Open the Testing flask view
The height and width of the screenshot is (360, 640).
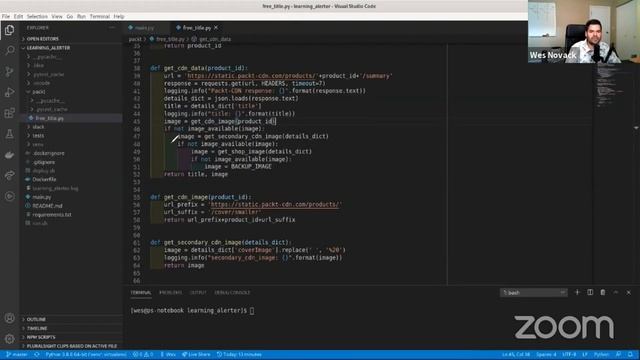tap(9, 134)
